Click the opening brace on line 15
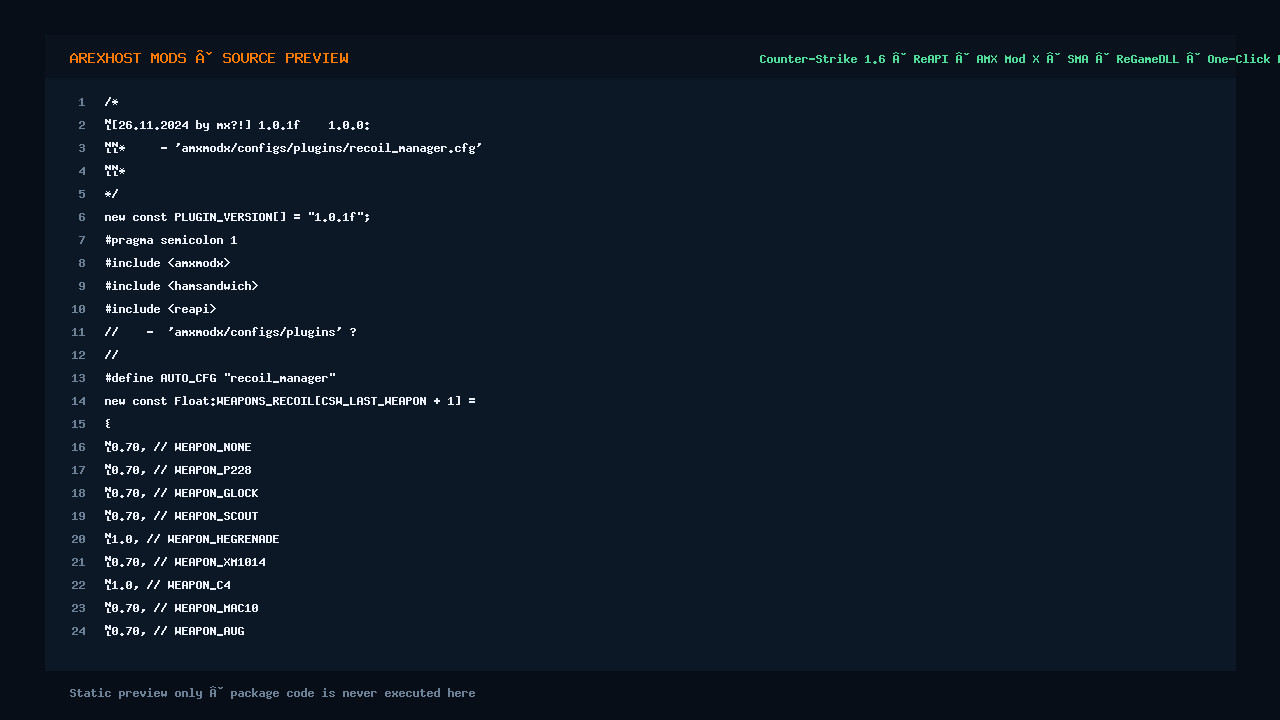The height and width of the screenshot is (720, 1280). (108, 424)
